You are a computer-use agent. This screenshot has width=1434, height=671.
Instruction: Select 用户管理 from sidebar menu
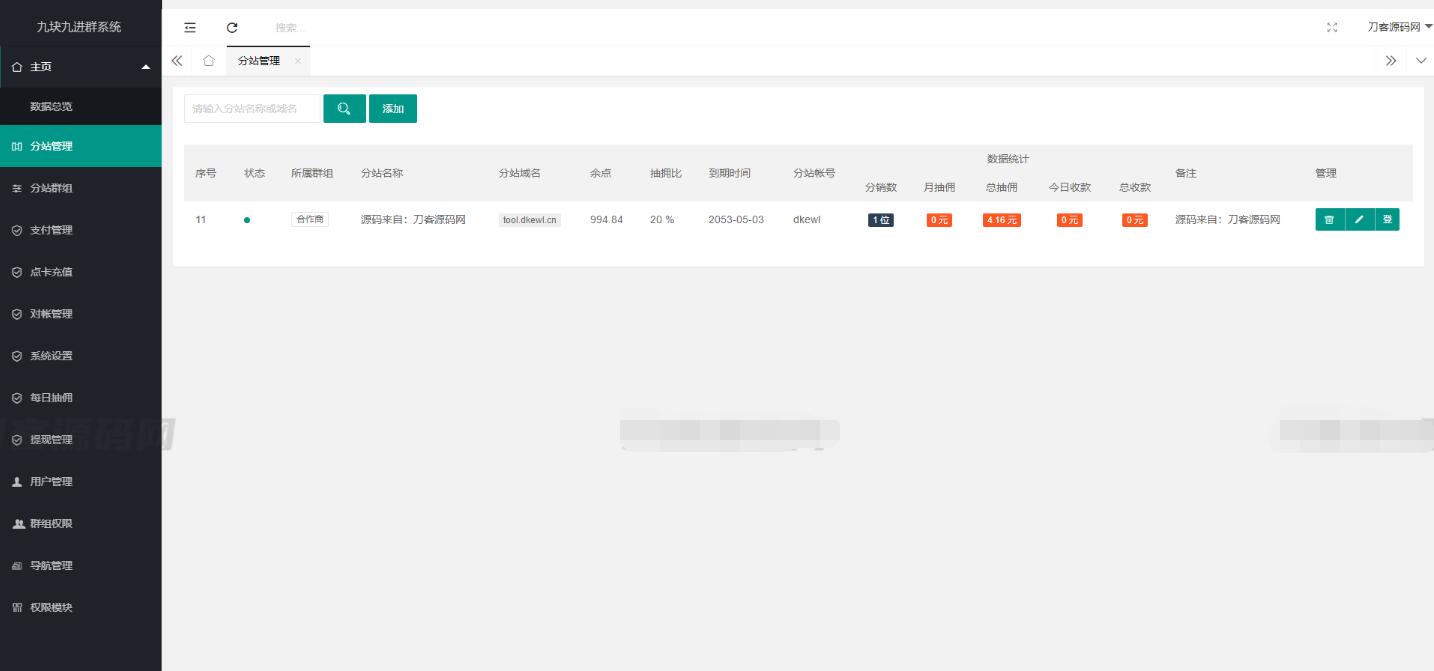click(51, 482)
